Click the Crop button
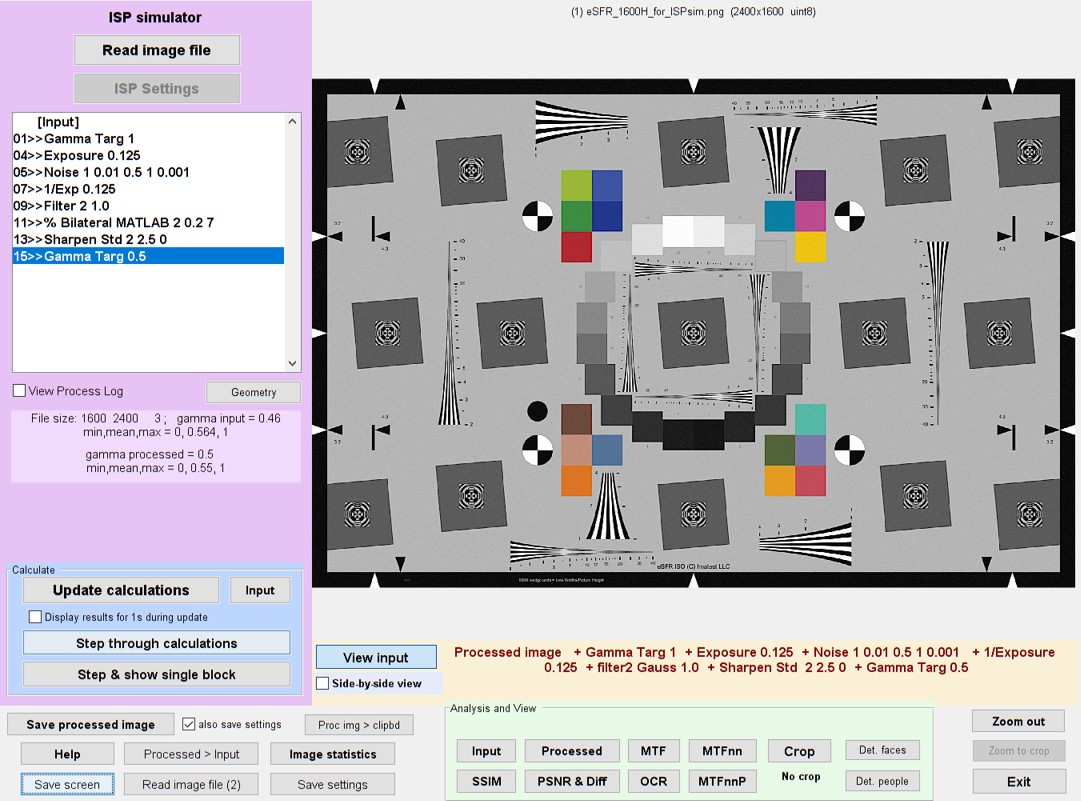The height and width of the screenshot is (801, 1081). tap(799, 751)
